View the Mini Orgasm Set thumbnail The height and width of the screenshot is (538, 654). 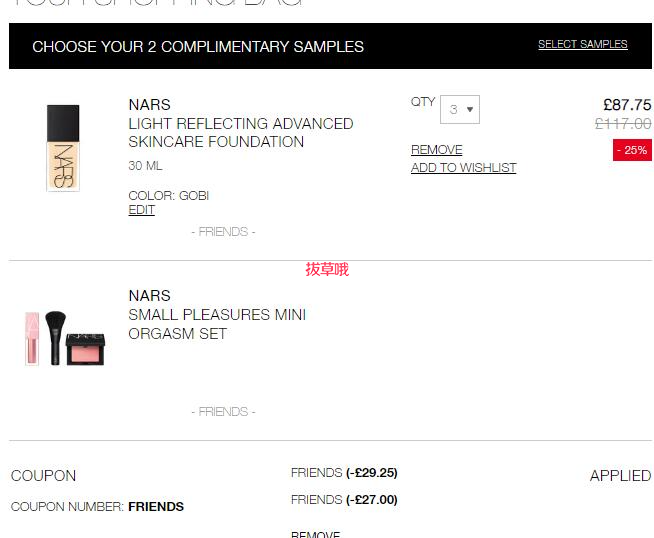pos(65,338)
